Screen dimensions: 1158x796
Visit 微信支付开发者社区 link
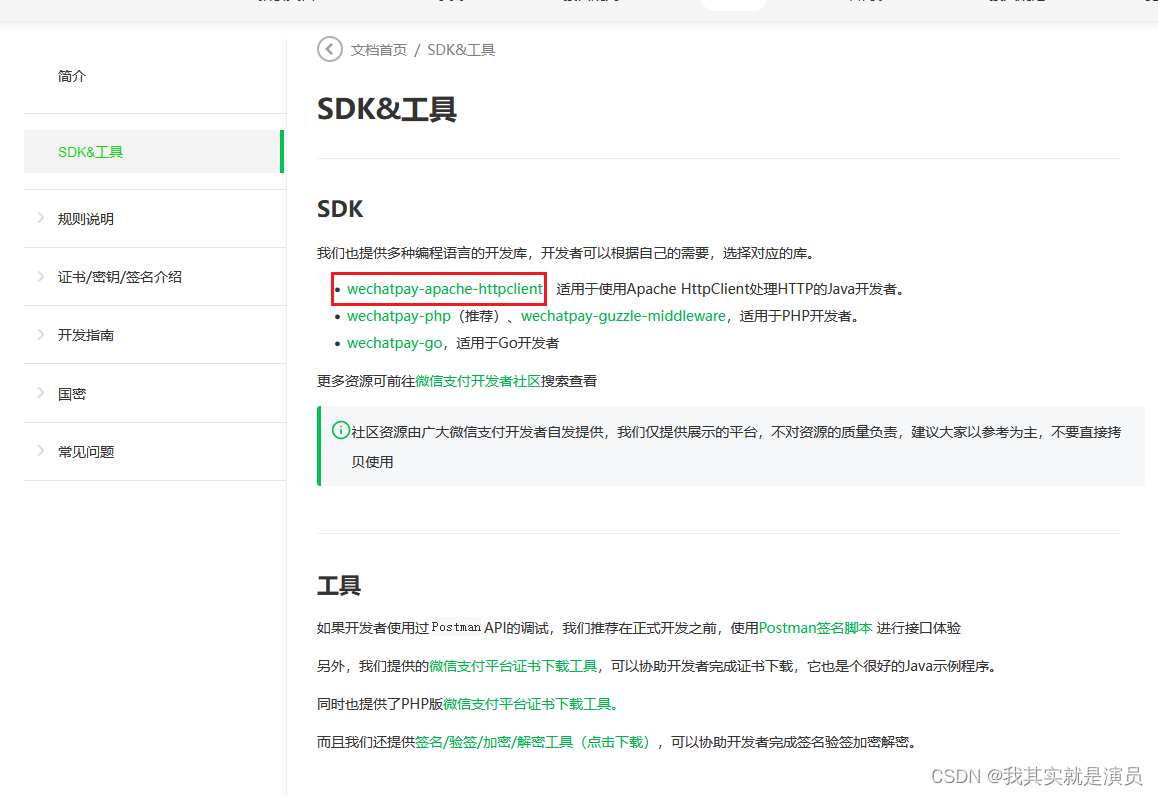[478, 381]
